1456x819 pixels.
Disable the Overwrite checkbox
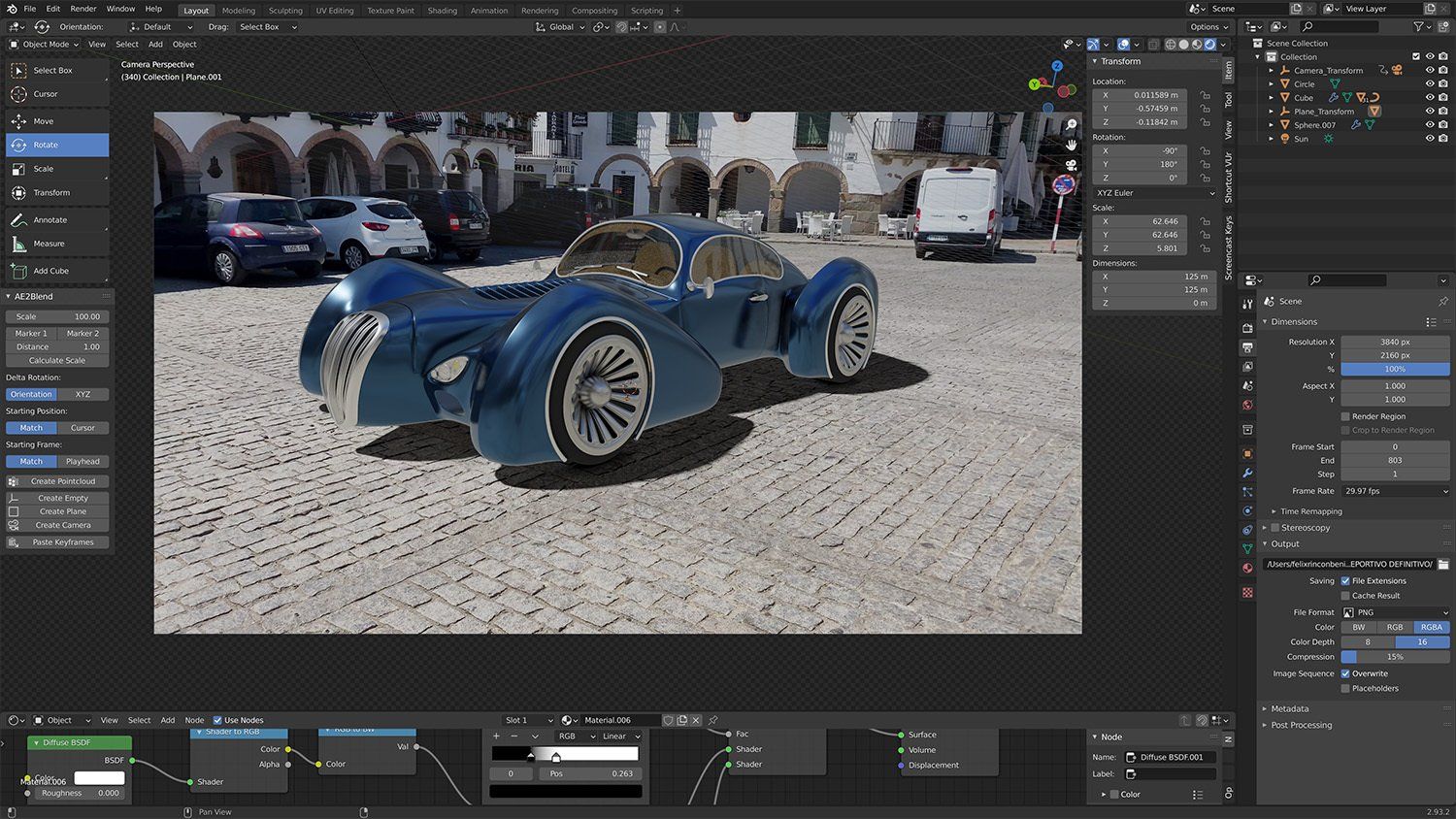1345,673
